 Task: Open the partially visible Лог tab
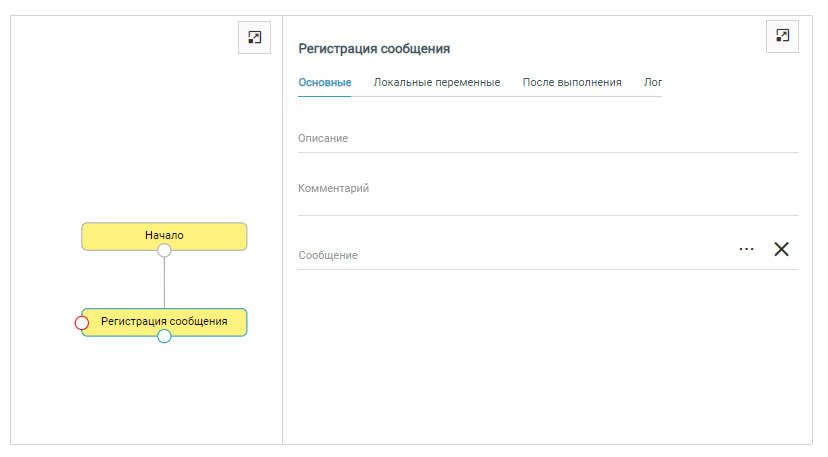click(652, 82)
